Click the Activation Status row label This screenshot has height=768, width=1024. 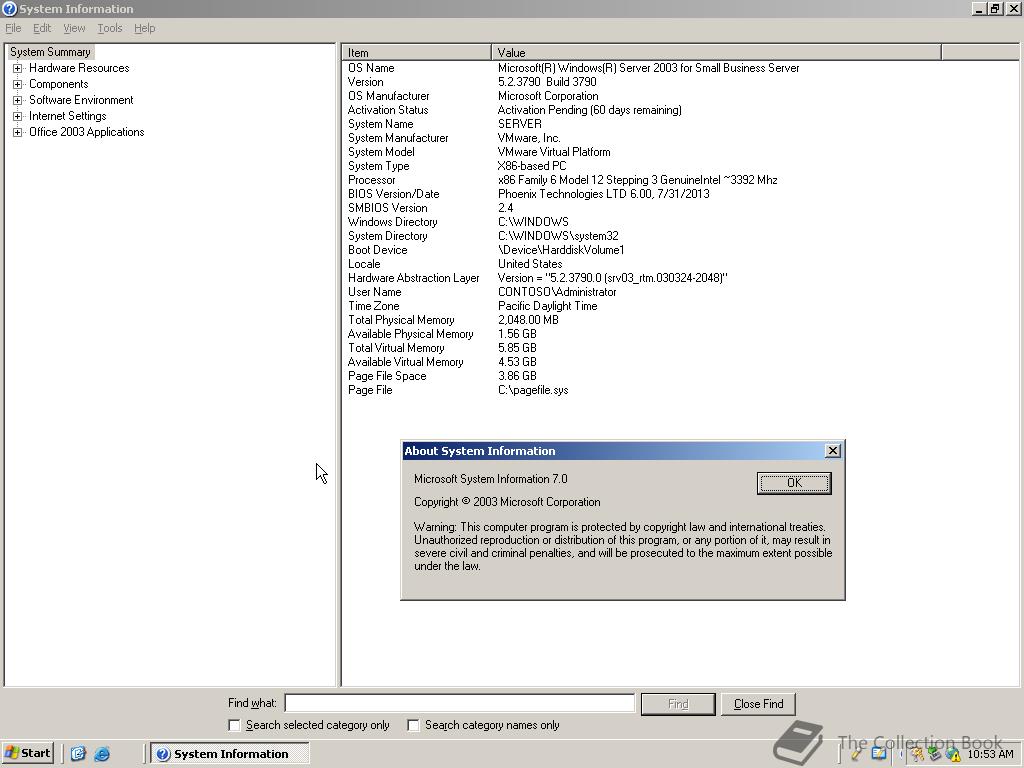(x=388, y=110)
